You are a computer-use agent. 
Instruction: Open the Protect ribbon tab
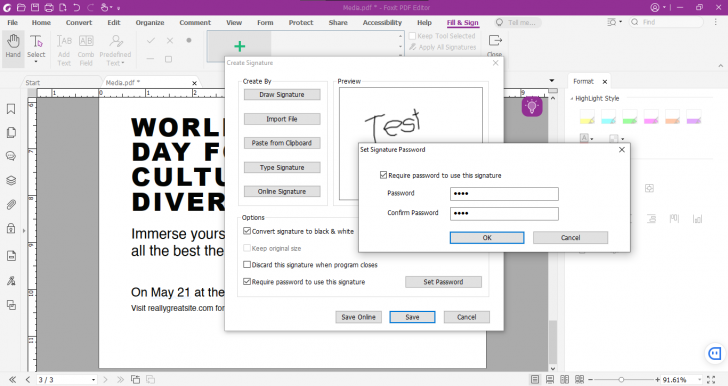click(x=301, y=22)
